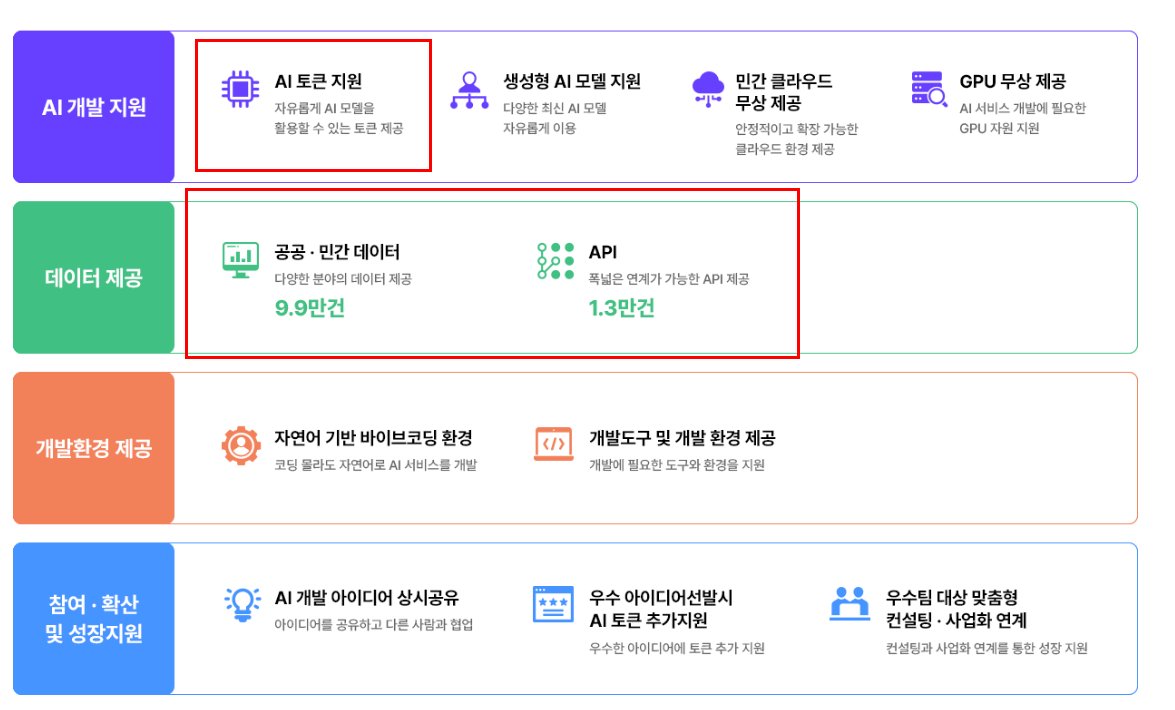Screen dimensions: 1175x710
Task: Click description 아이디어를 공유하고 다른 사람과 협업
Action: click(x=373, y=625)
